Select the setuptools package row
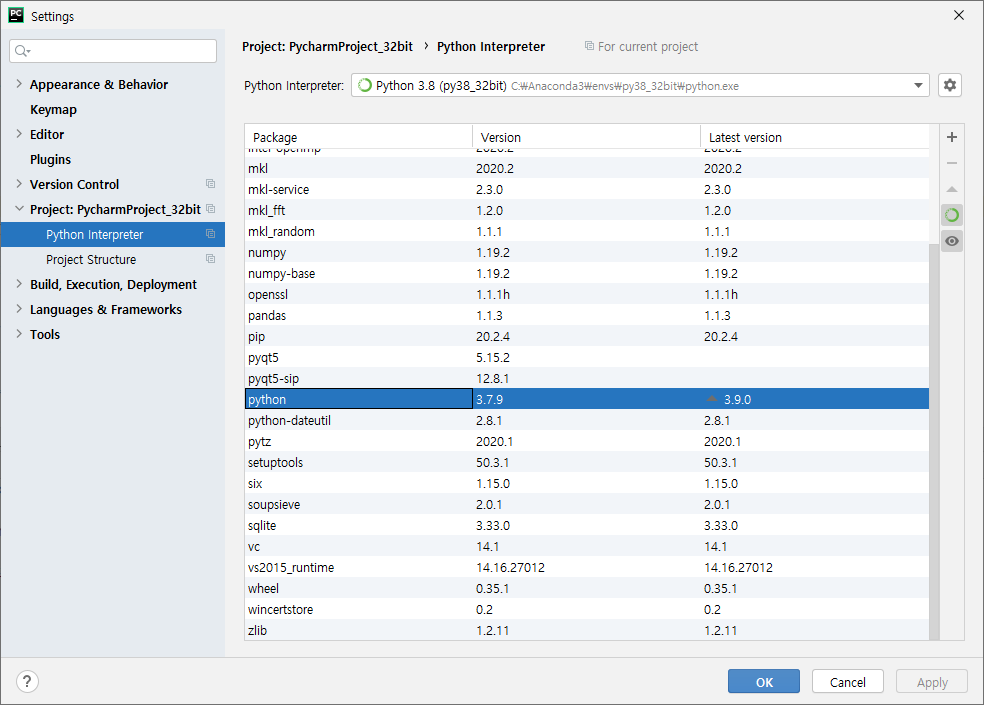The image size is (984, 705). 587,463
